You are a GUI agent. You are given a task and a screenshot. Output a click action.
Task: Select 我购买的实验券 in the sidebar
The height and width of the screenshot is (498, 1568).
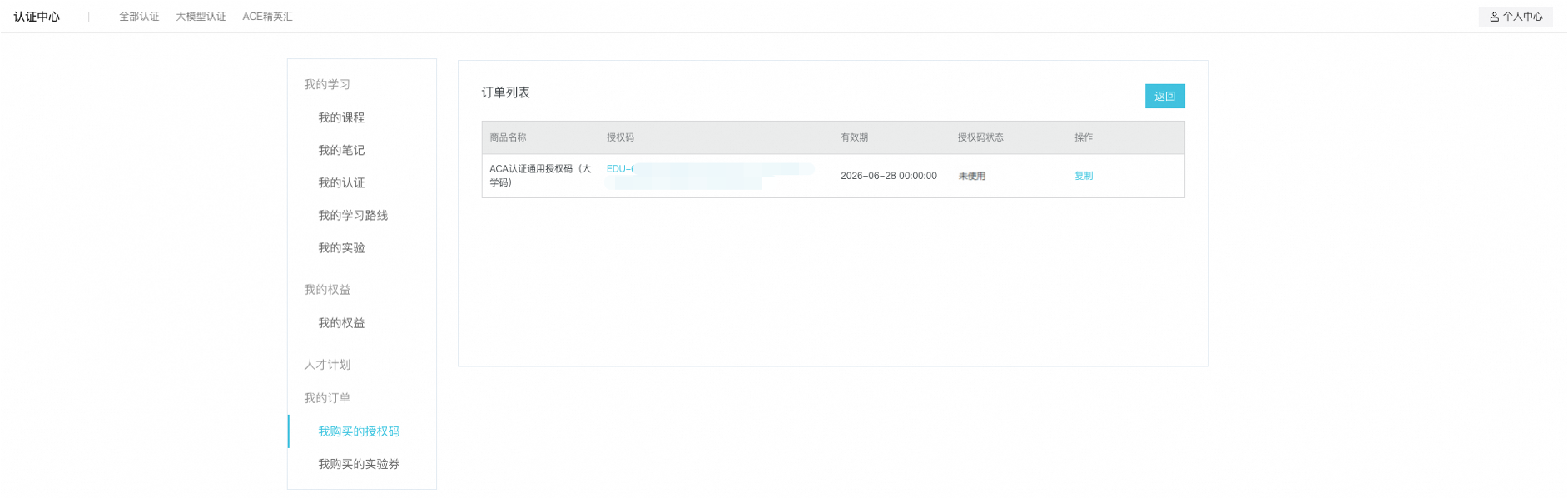[x=359, y=463]
